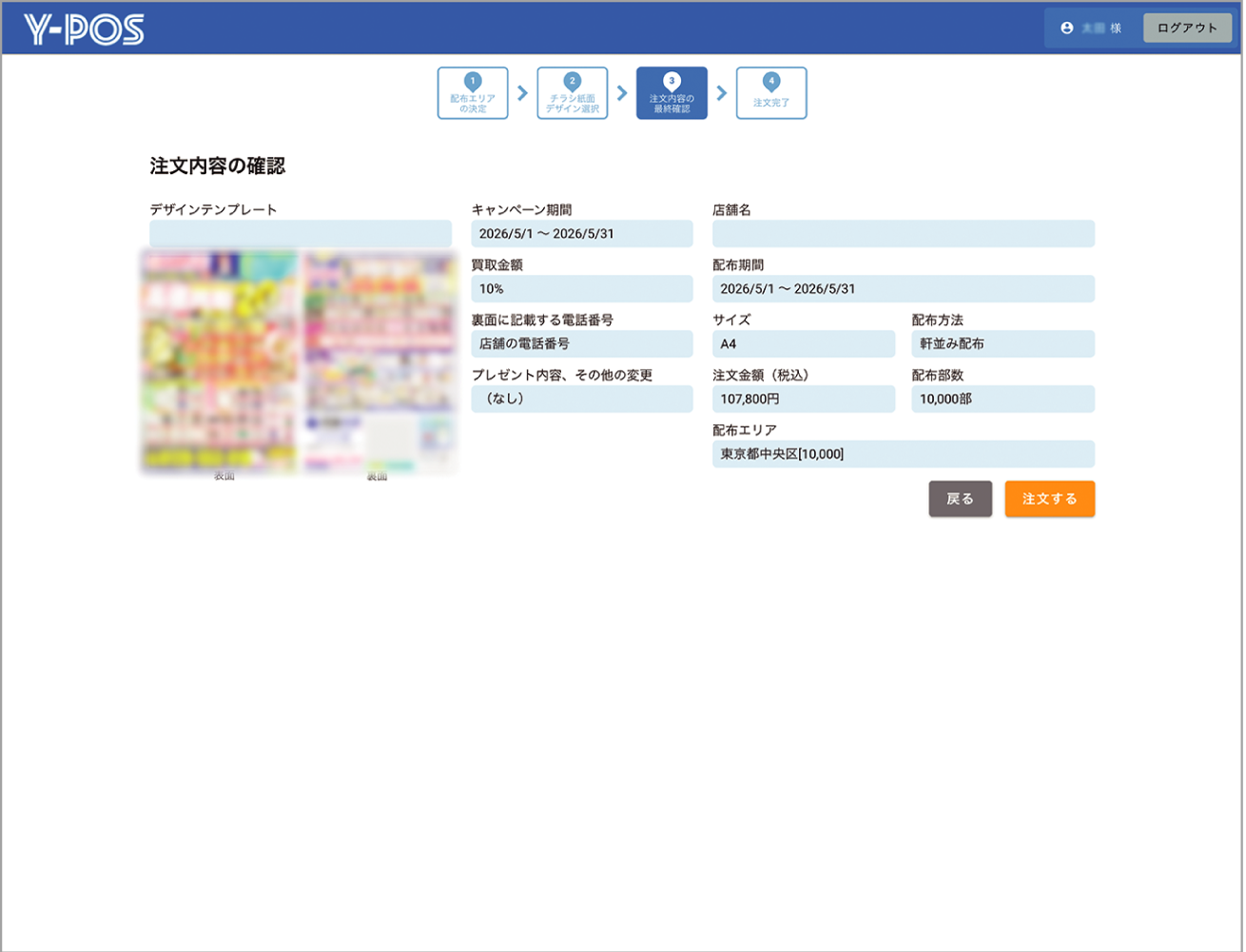
Task: Click the 注文金額 107,800円 field
Action: tap(804, 399)
